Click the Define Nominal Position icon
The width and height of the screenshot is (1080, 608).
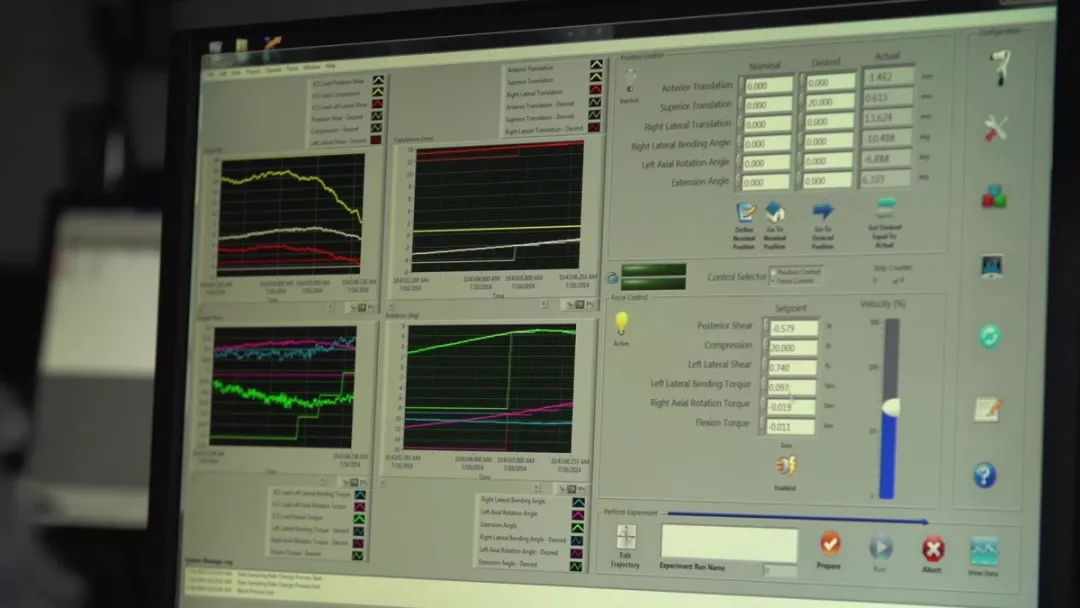pos(745,213)
